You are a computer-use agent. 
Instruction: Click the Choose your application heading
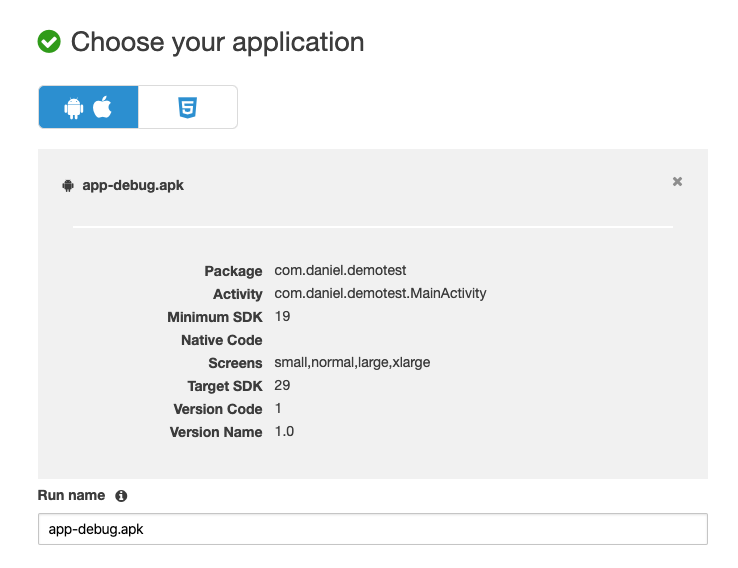pos(217,42)
